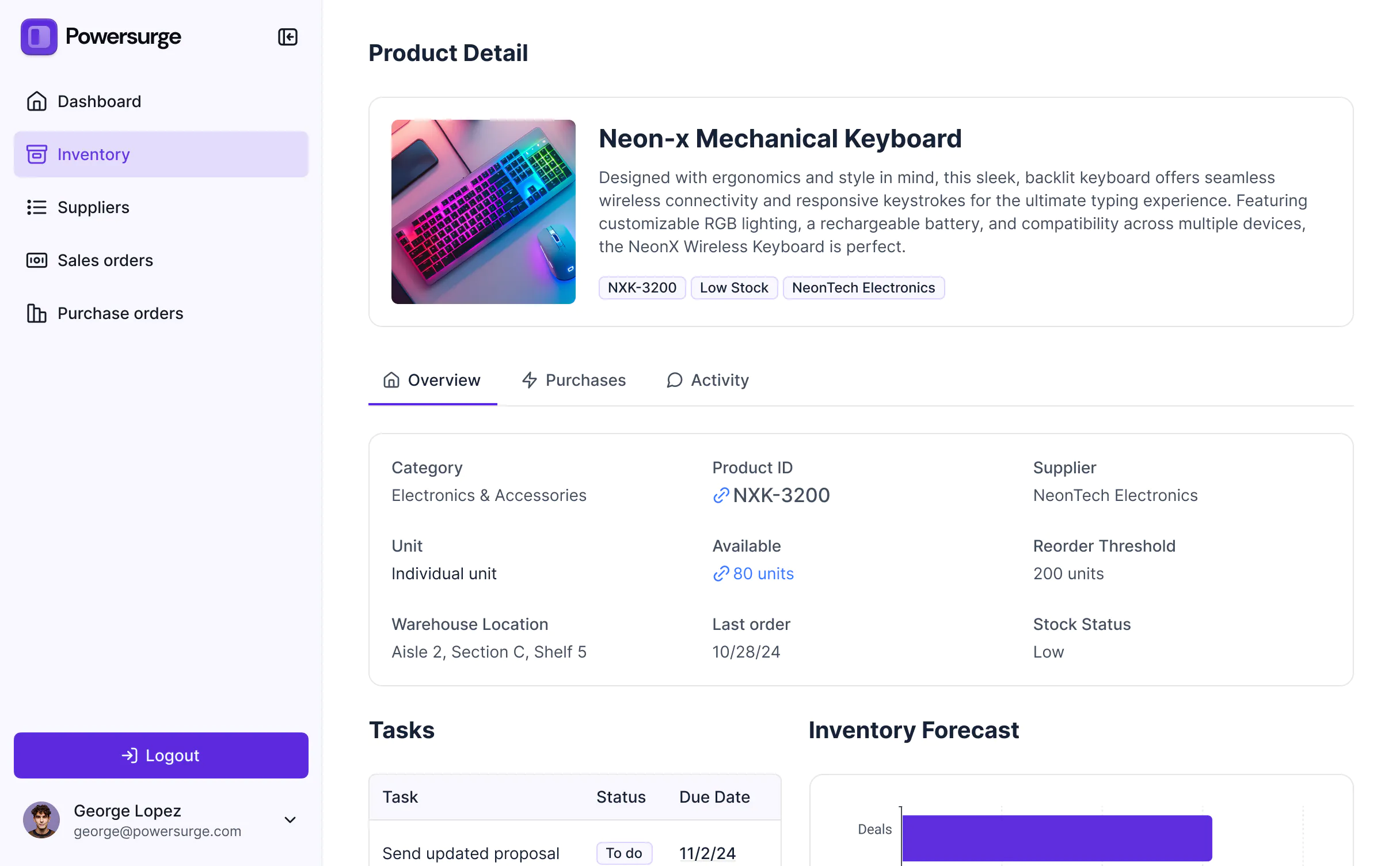Open Purchase orders via its chart icon
The image size is (1400, 866).
(x=36, y=313)
